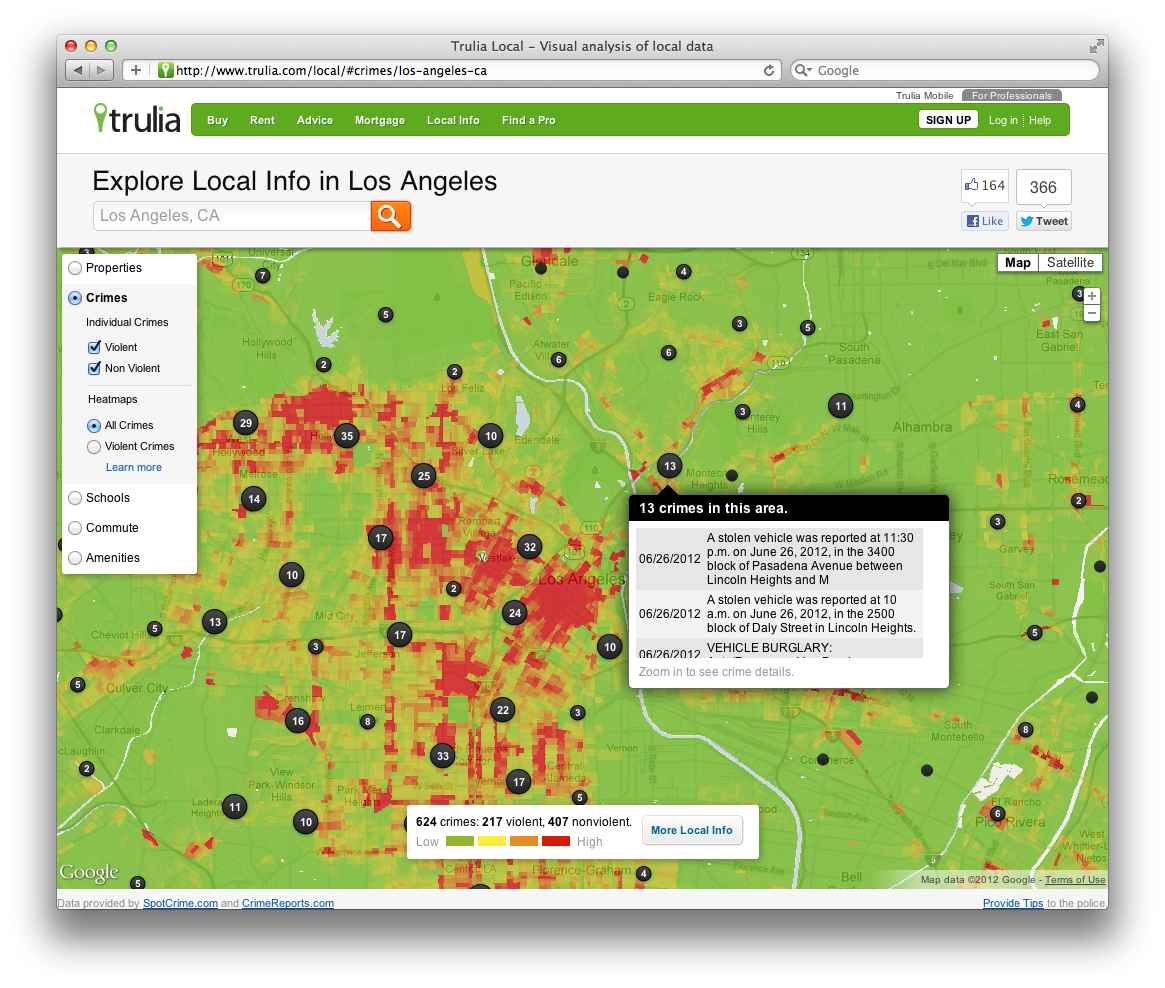
Task: Click the selected crime marker 13 above popup
Action: tap(669, 467)
